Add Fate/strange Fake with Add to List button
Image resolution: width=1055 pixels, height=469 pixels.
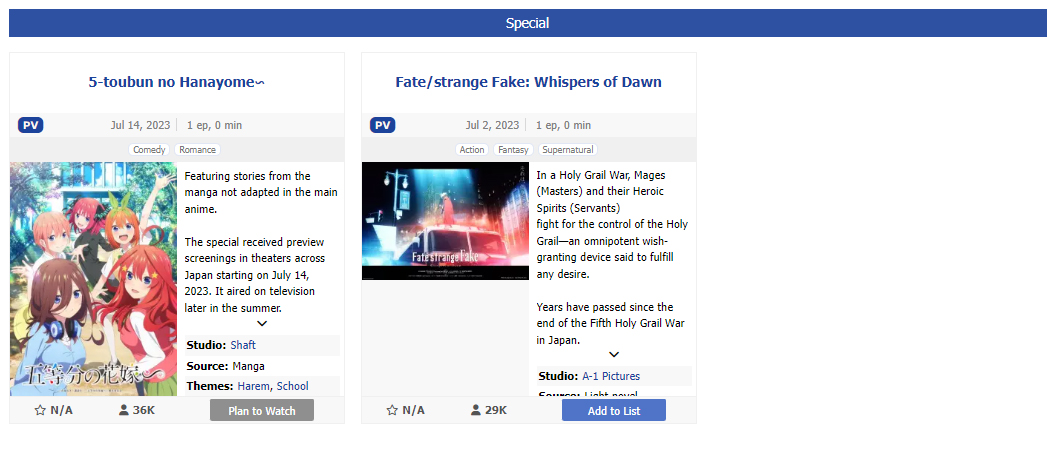click(x=614, y=410)
